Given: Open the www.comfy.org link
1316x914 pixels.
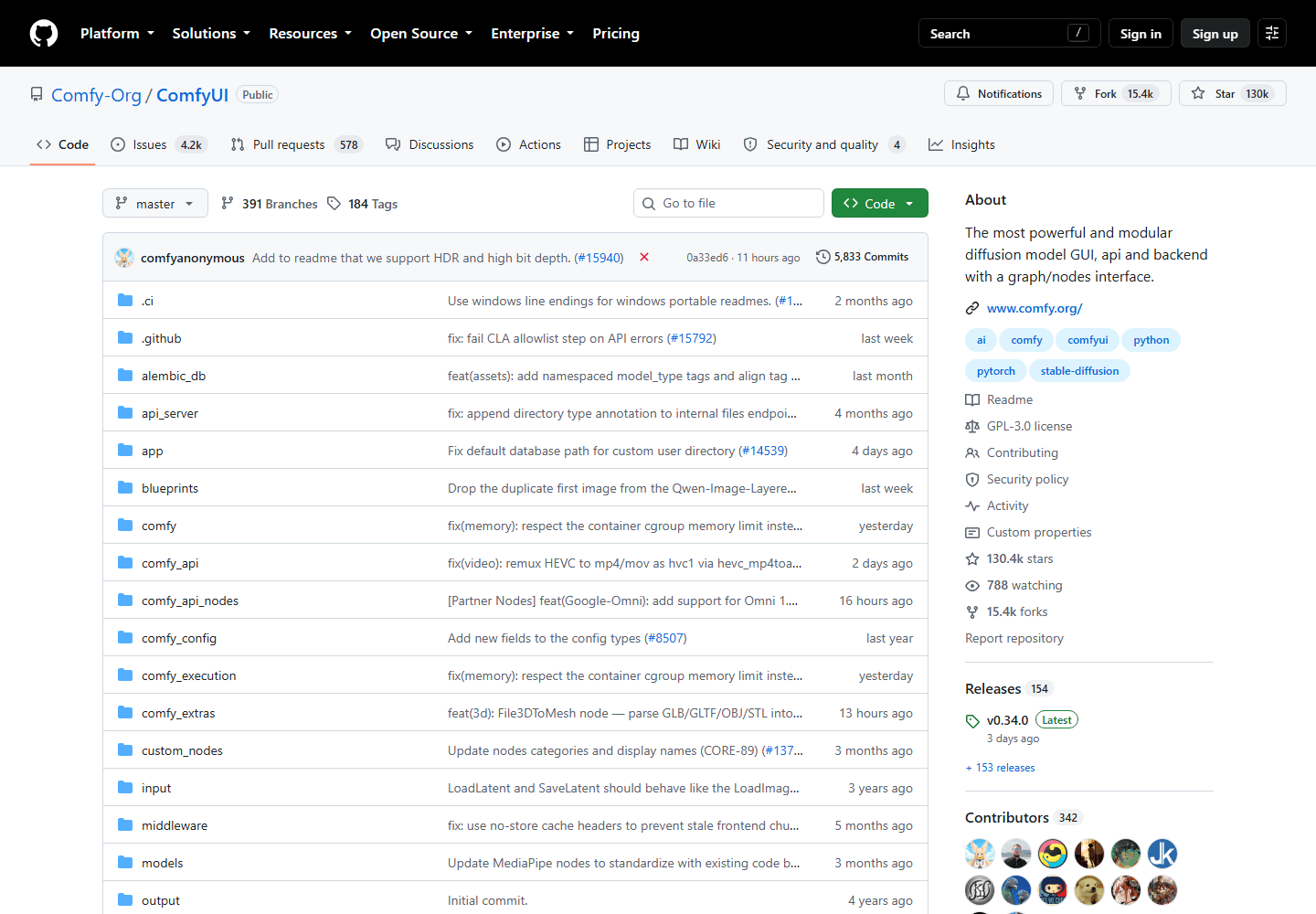Looking at the screenshot, I should tap(1034, 308).
